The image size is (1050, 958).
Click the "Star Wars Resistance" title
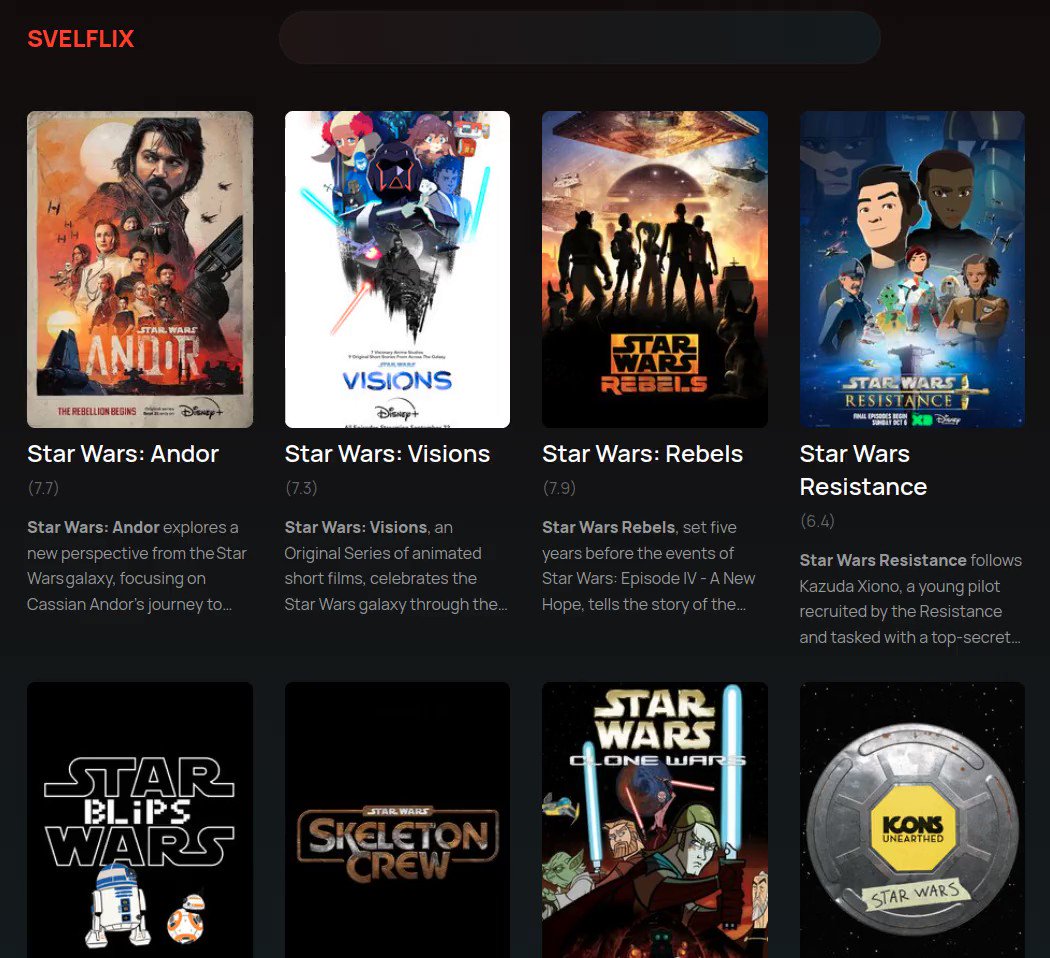coord(864,471)
